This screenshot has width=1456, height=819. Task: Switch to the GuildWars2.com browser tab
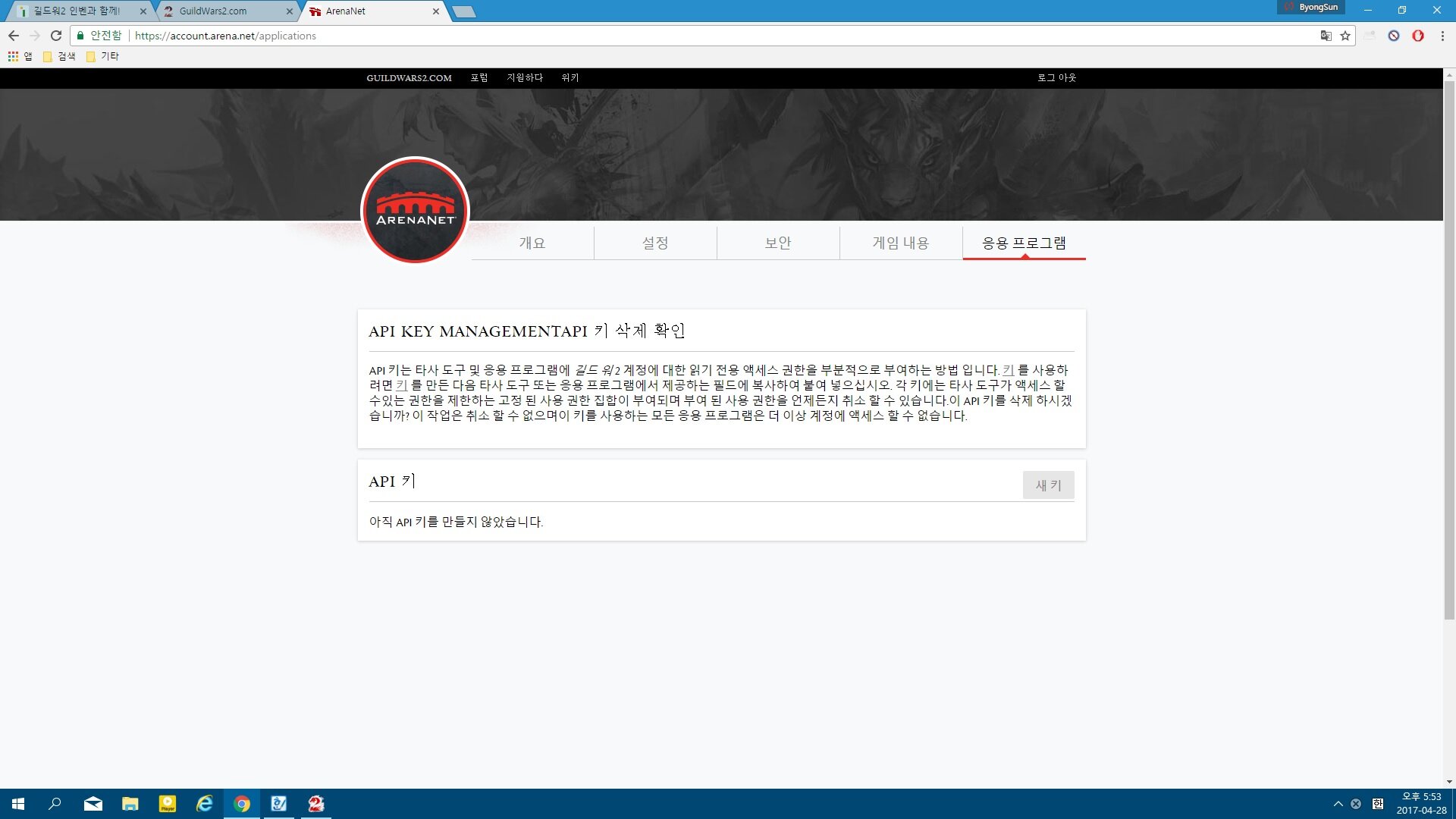click(x=227, y=11)
